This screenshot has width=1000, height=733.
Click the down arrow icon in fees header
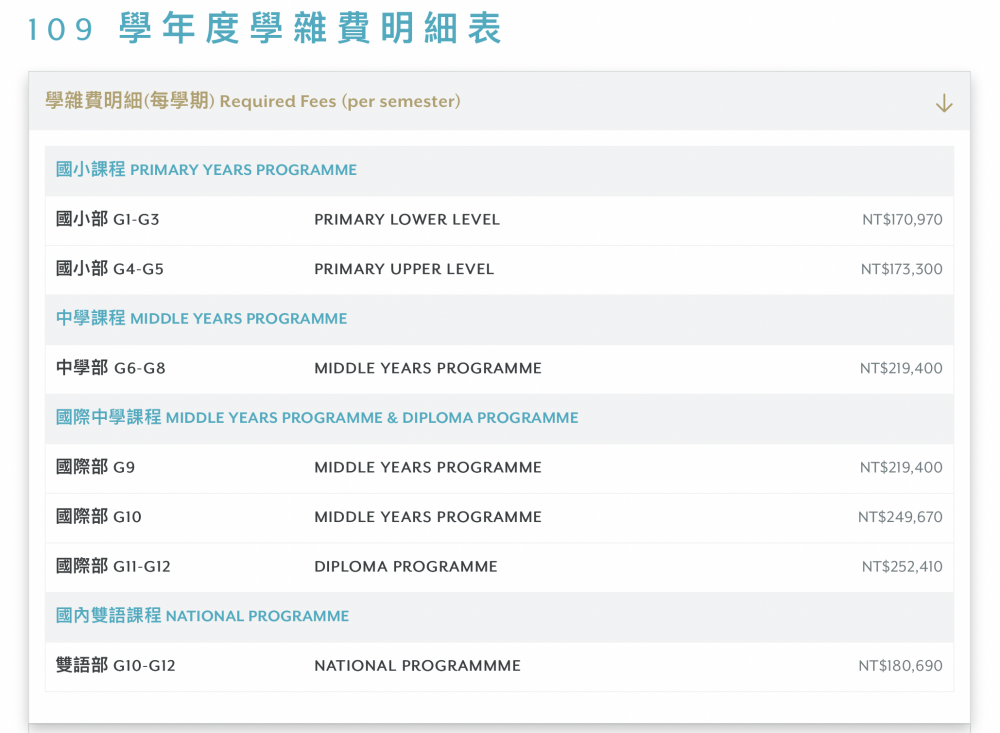click(x=943, y=103)
